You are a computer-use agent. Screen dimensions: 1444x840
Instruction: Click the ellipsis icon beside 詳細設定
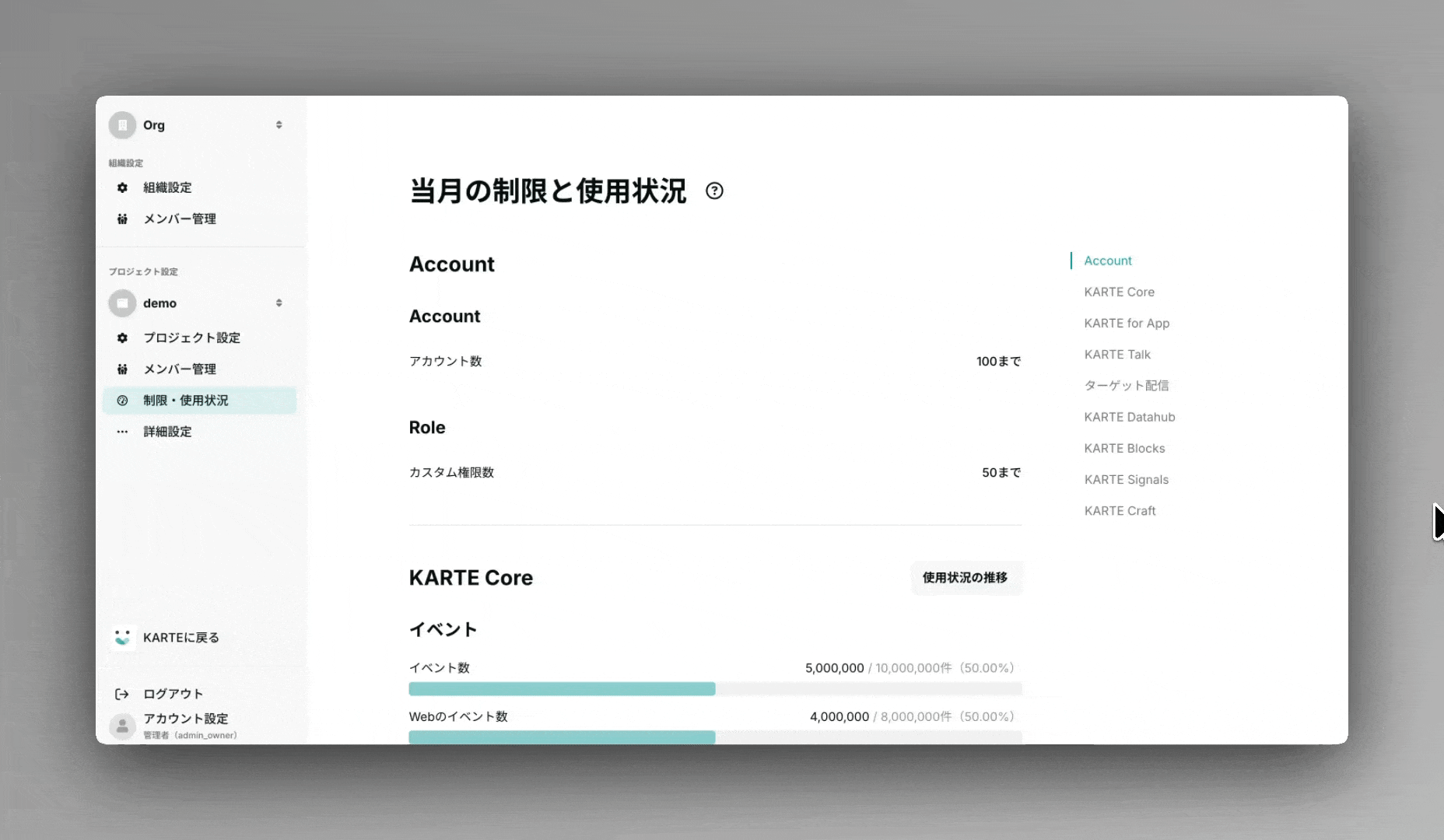pyautogui.click(x=122, y=432)
